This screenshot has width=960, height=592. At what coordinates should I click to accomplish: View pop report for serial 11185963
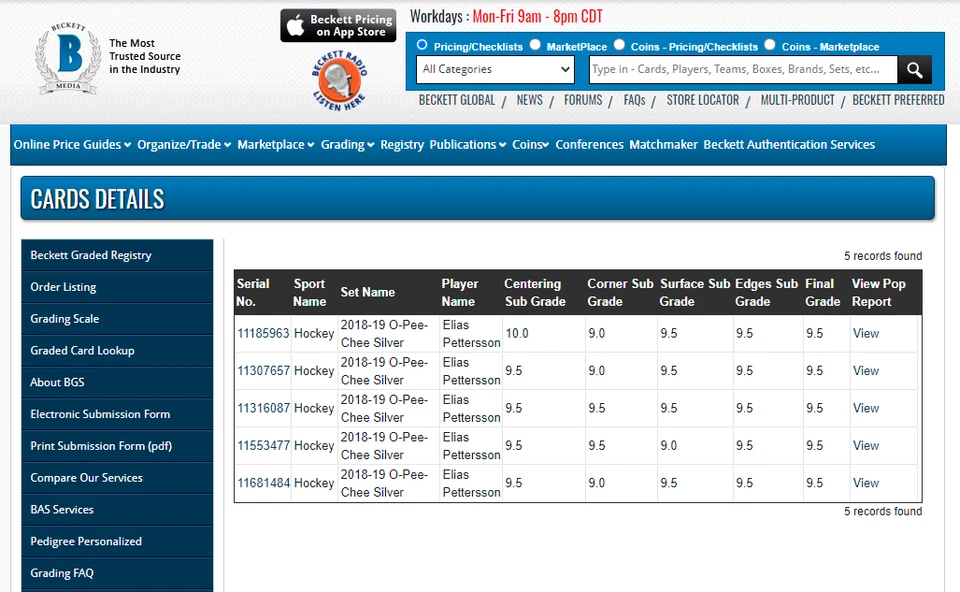[x=866, y=334]
